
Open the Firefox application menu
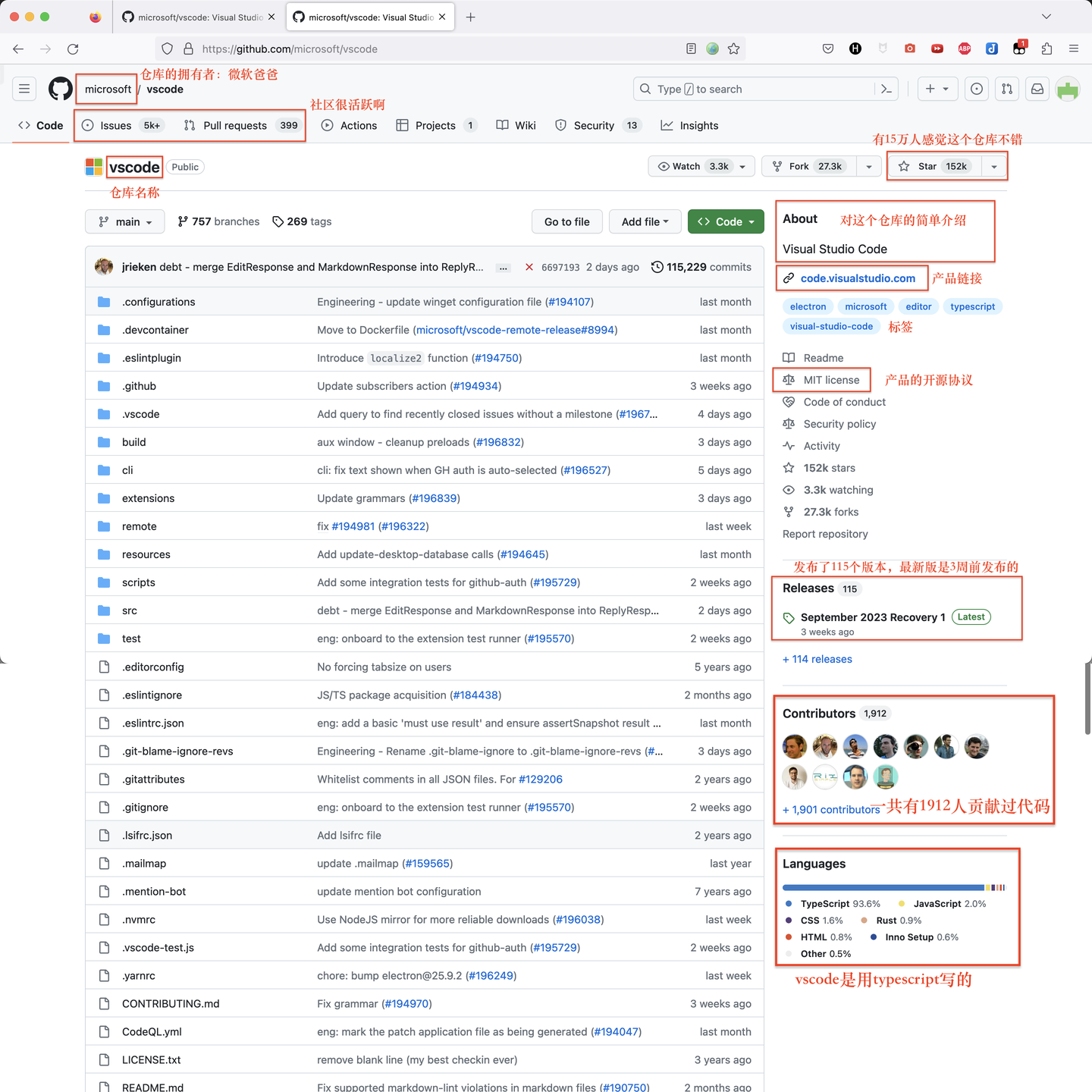[x=1074, y=49]
